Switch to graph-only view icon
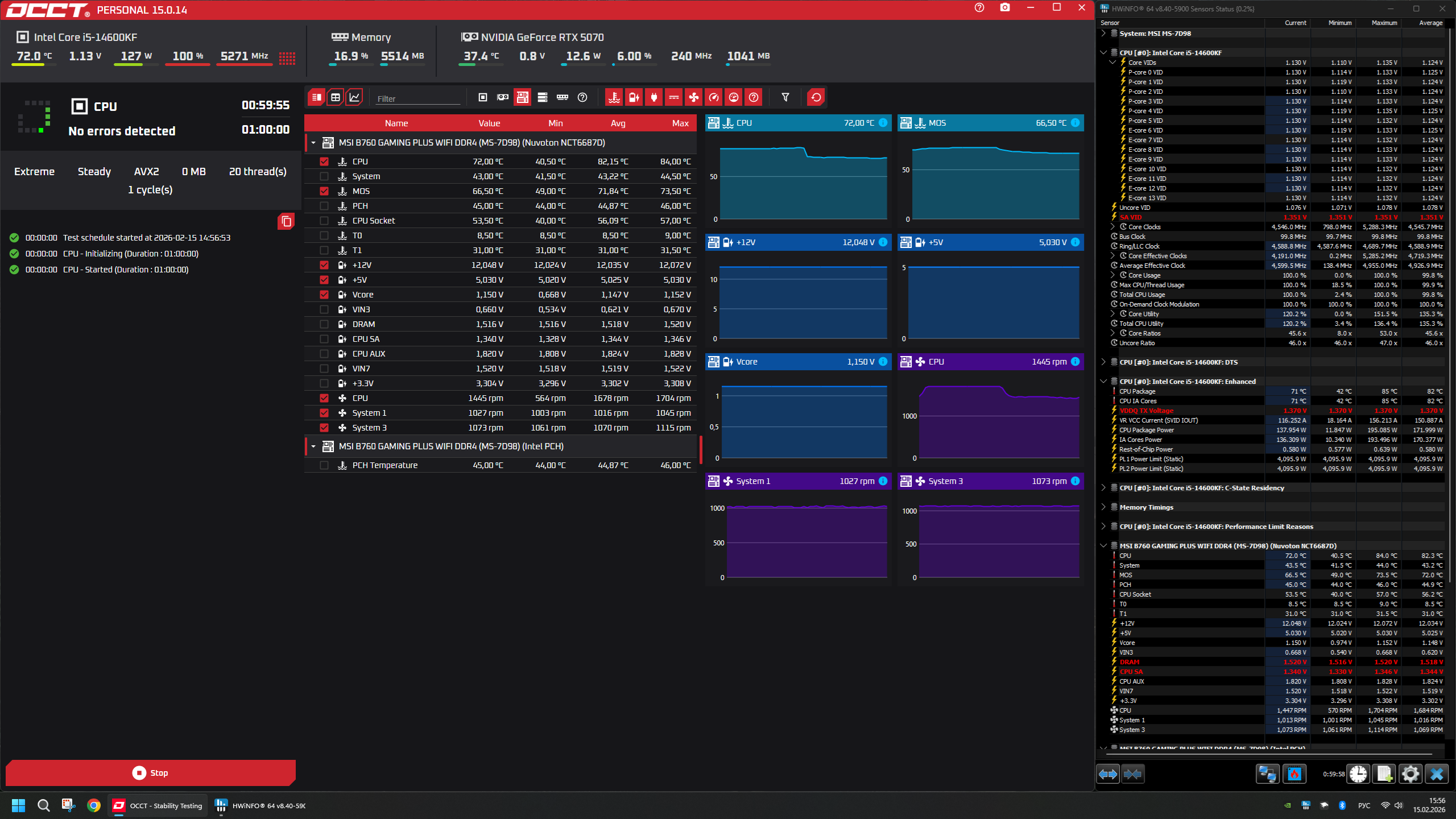Viewport: 1456px width, 819px height. click(x=354, y=97)
